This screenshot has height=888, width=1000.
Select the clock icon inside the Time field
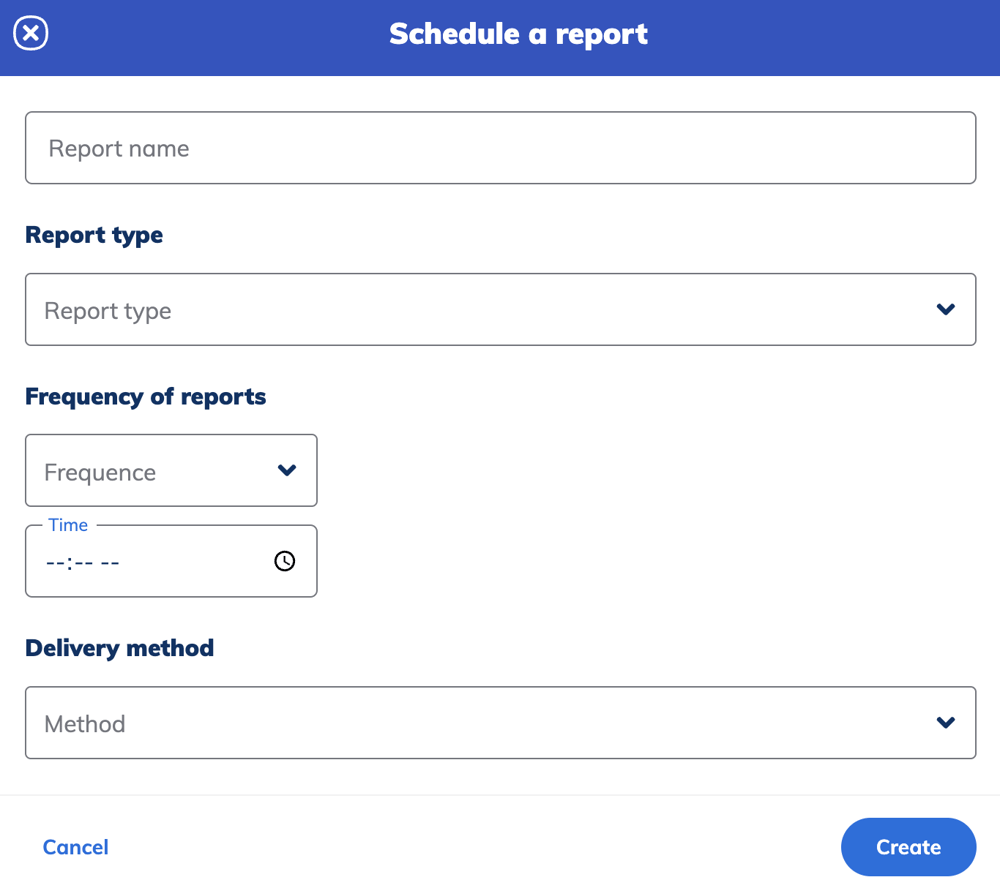(x=285, y=561)
